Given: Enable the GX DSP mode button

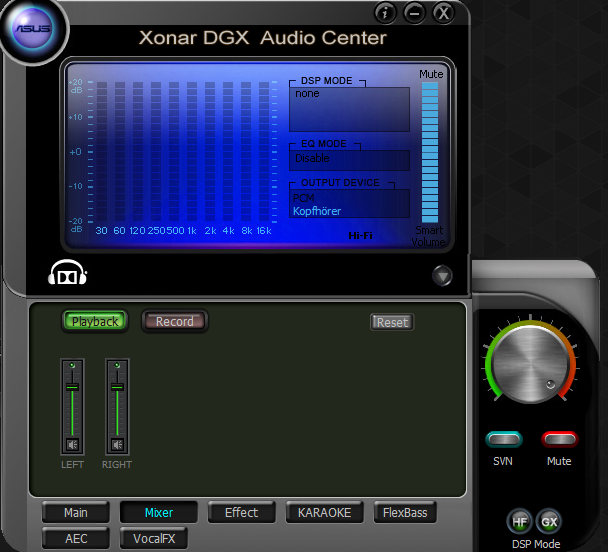Looking at the screenshot, I should (549, 522).
